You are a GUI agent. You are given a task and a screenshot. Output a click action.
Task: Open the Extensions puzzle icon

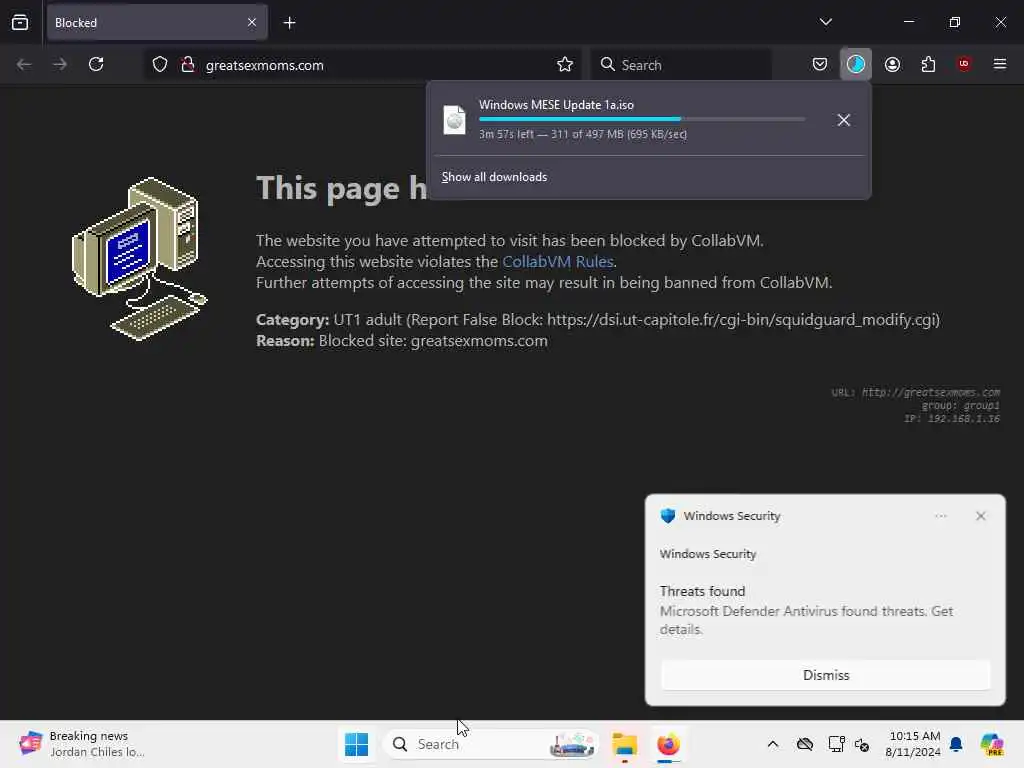pyautogui.click(x=928, y=65)
